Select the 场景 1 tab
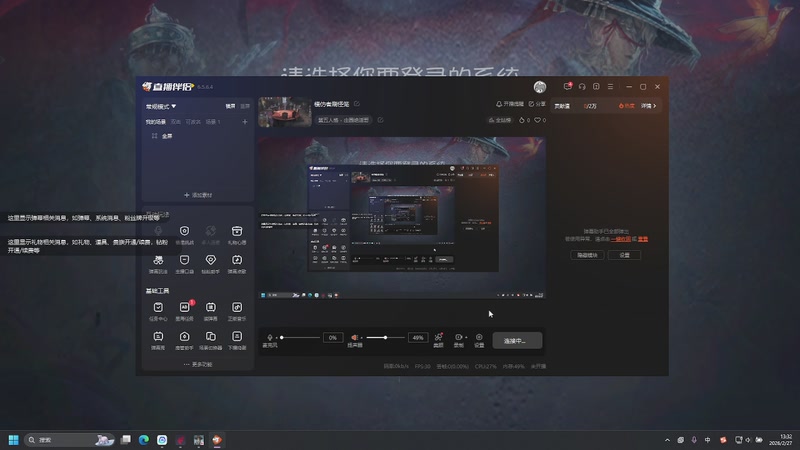800x450 pixels. 213,122
